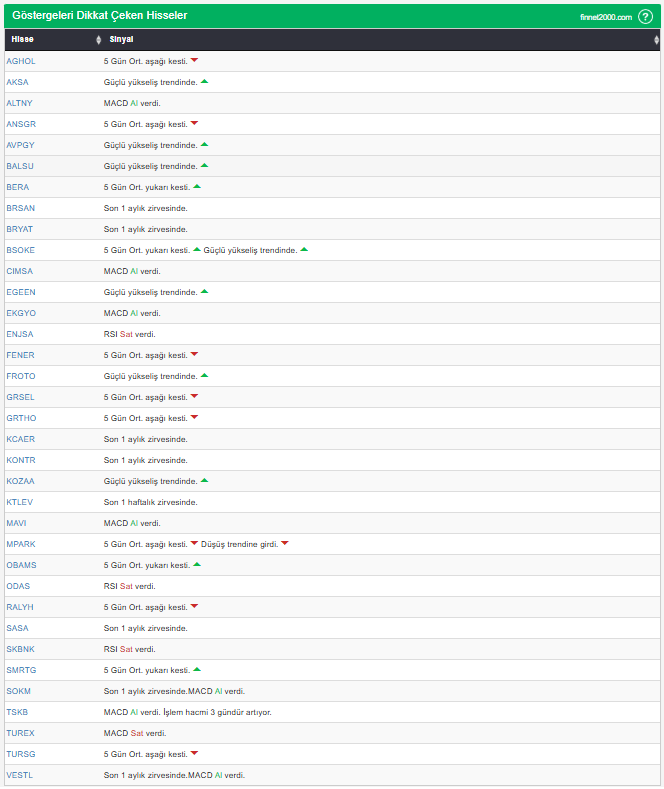This screenshot has height=789, width=664.
Task: Click the green up arrow in BERA row
Action: (197, 186)
